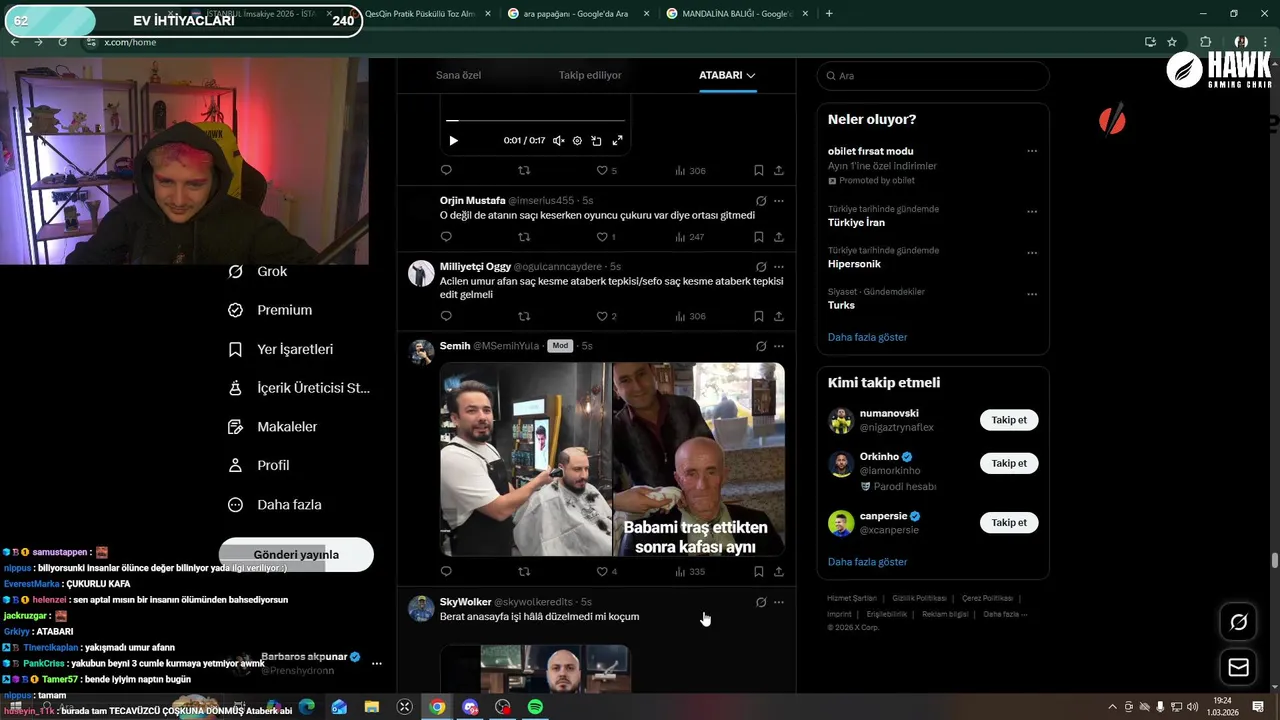Seek on the video progress bar
Screen dimensions: 1280x720
coord(535,121)
